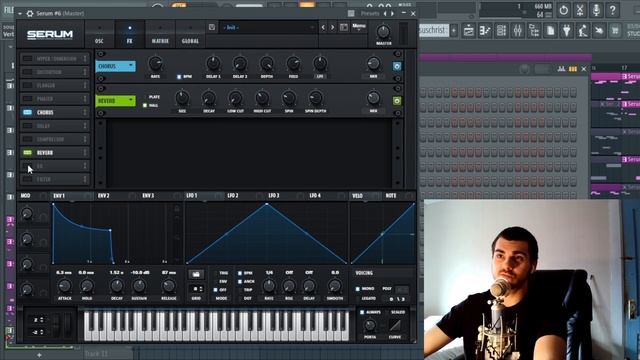
Task: Open FL Studio playlist view icon
Action: click(x=469, y=31)
